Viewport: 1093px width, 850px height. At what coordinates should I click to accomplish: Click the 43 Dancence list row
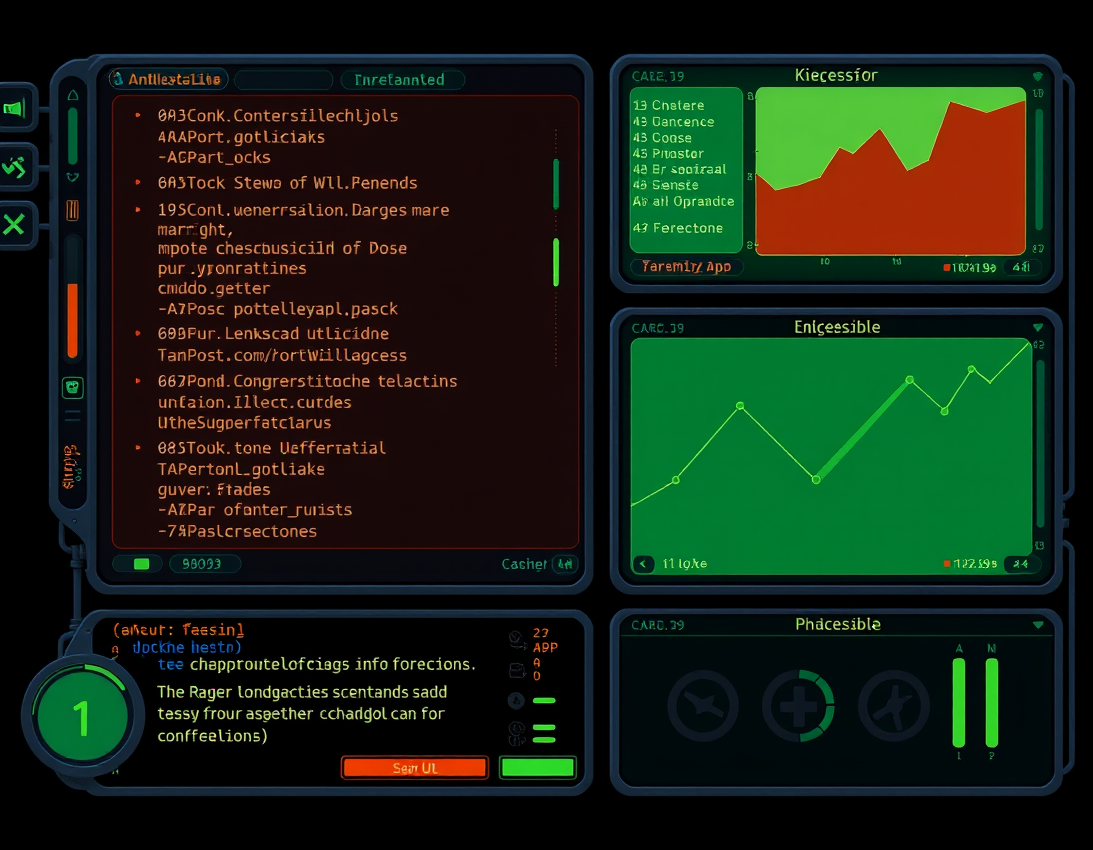coord(673,121)
